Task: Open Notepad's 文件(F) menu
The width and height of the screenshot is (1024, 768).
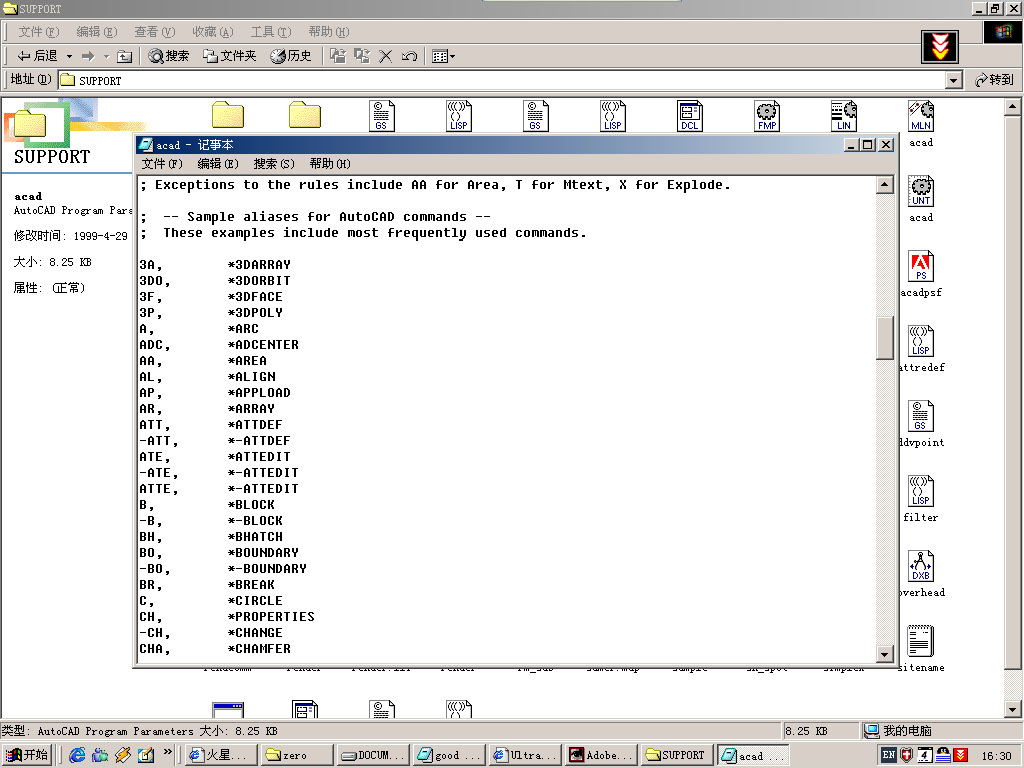Action: point(163,164)
